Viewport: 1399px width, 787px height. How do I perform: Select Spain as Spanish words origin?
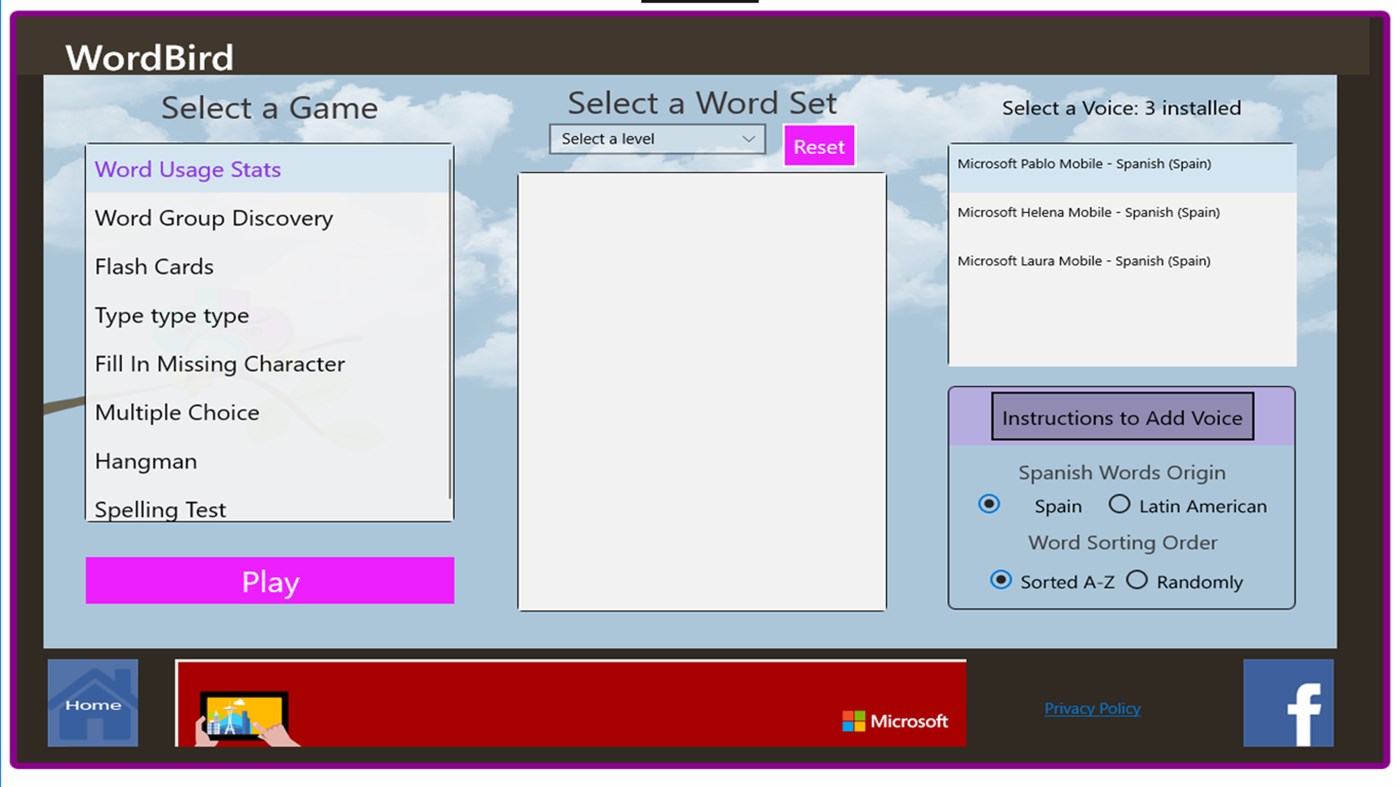[x=988, y=504]
